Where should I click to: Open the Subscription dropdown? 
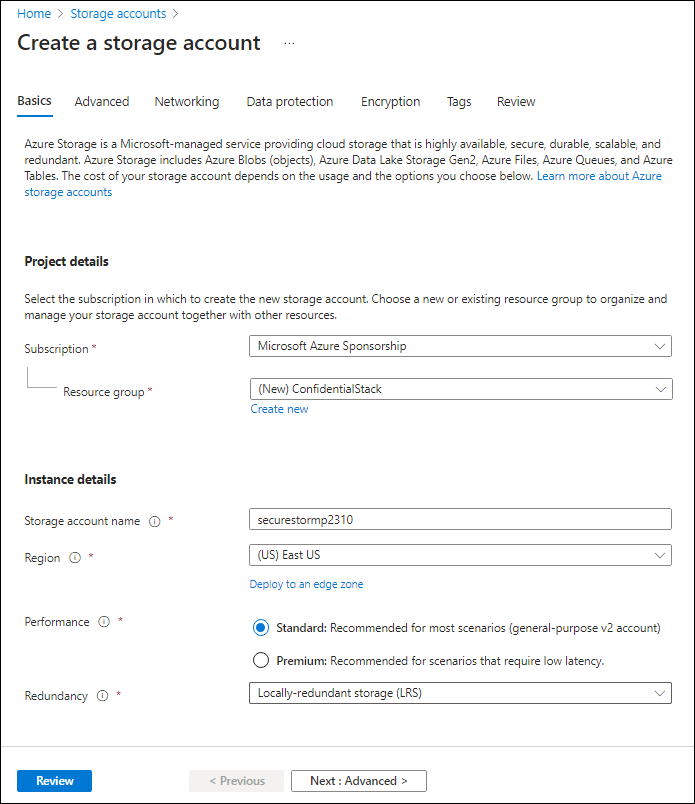(x=460, y=346)
